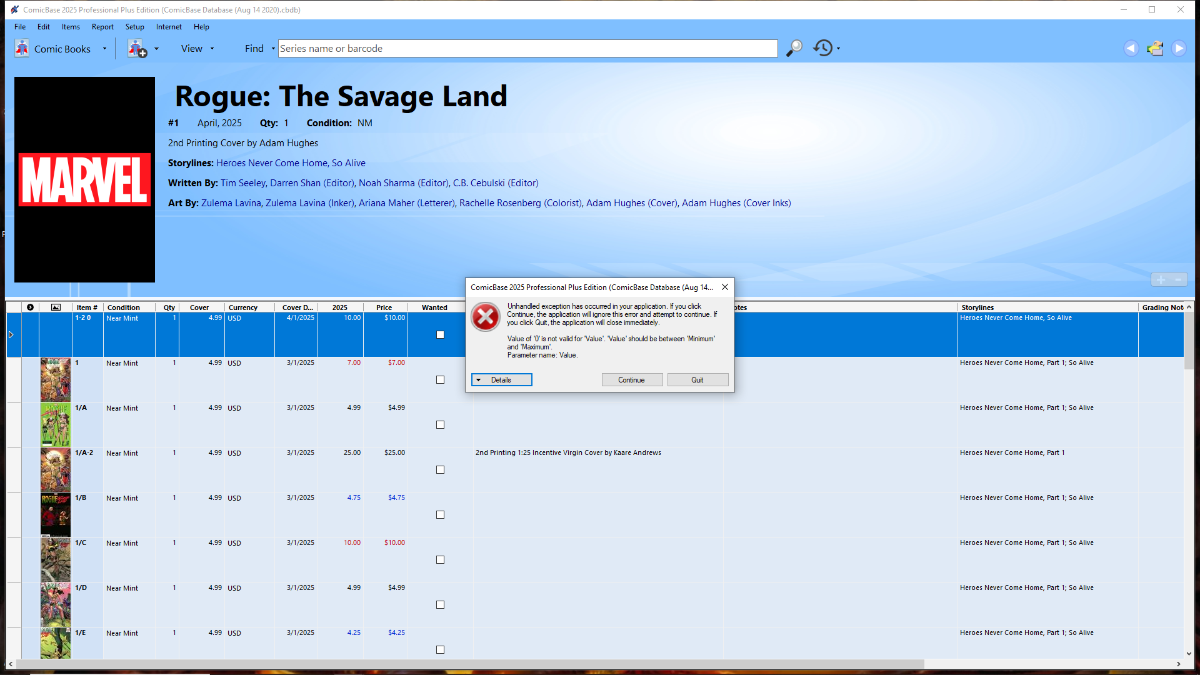Open the Items menu
Image resolution: width=1200 pixels, height=675 pixels.
[x=71, y=27]
